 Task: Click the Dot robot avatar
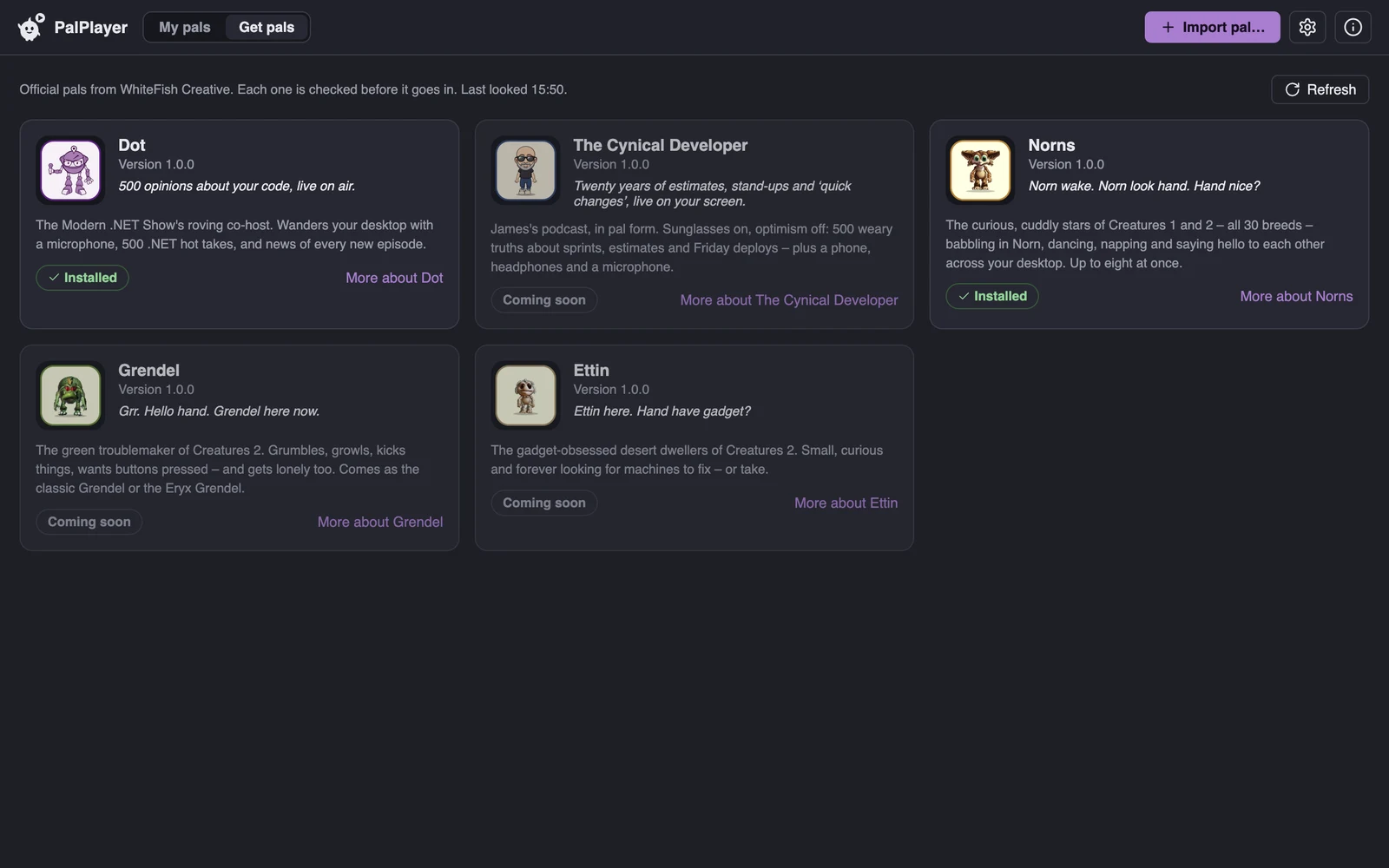[x=70, y=170]
